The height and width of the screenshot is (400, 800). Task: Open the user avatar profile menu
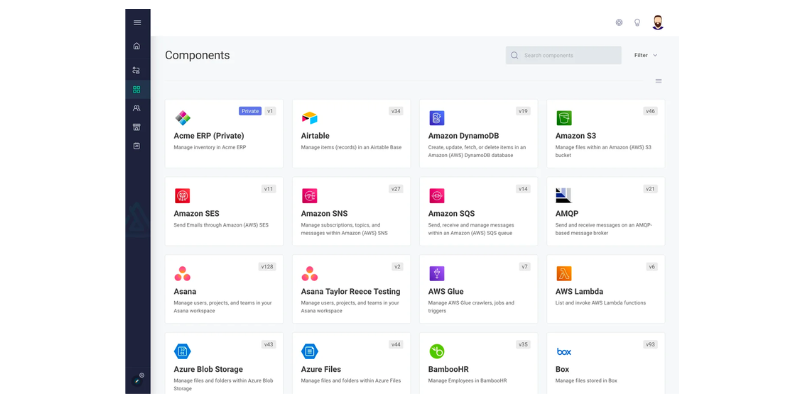pos(657,22)
